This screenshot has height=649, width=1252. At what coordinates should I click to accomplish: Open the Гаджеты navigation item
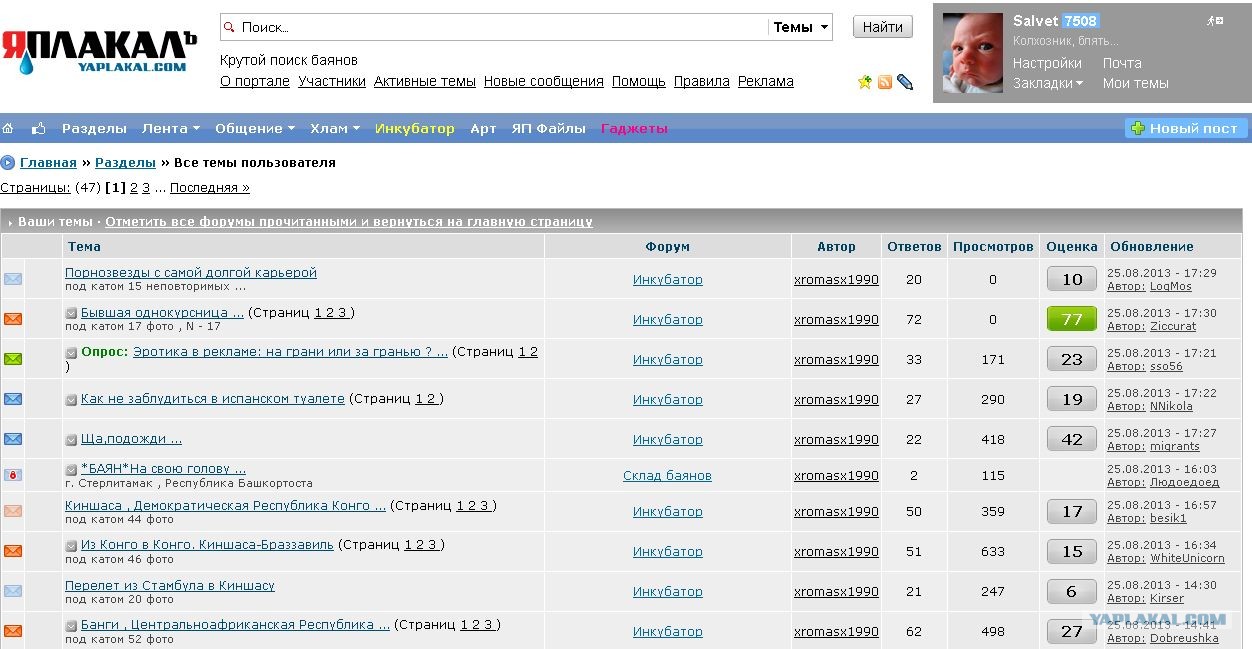pyautogui.click(x=634, y=128)
